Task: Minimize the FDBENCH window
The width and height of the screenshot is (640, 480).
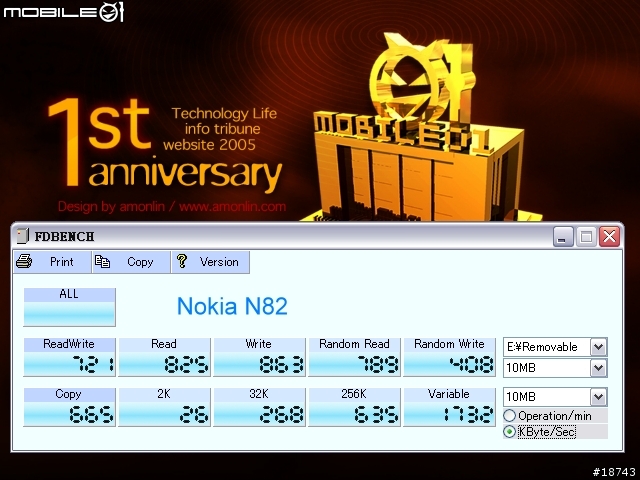Action: tap(563, 236)
